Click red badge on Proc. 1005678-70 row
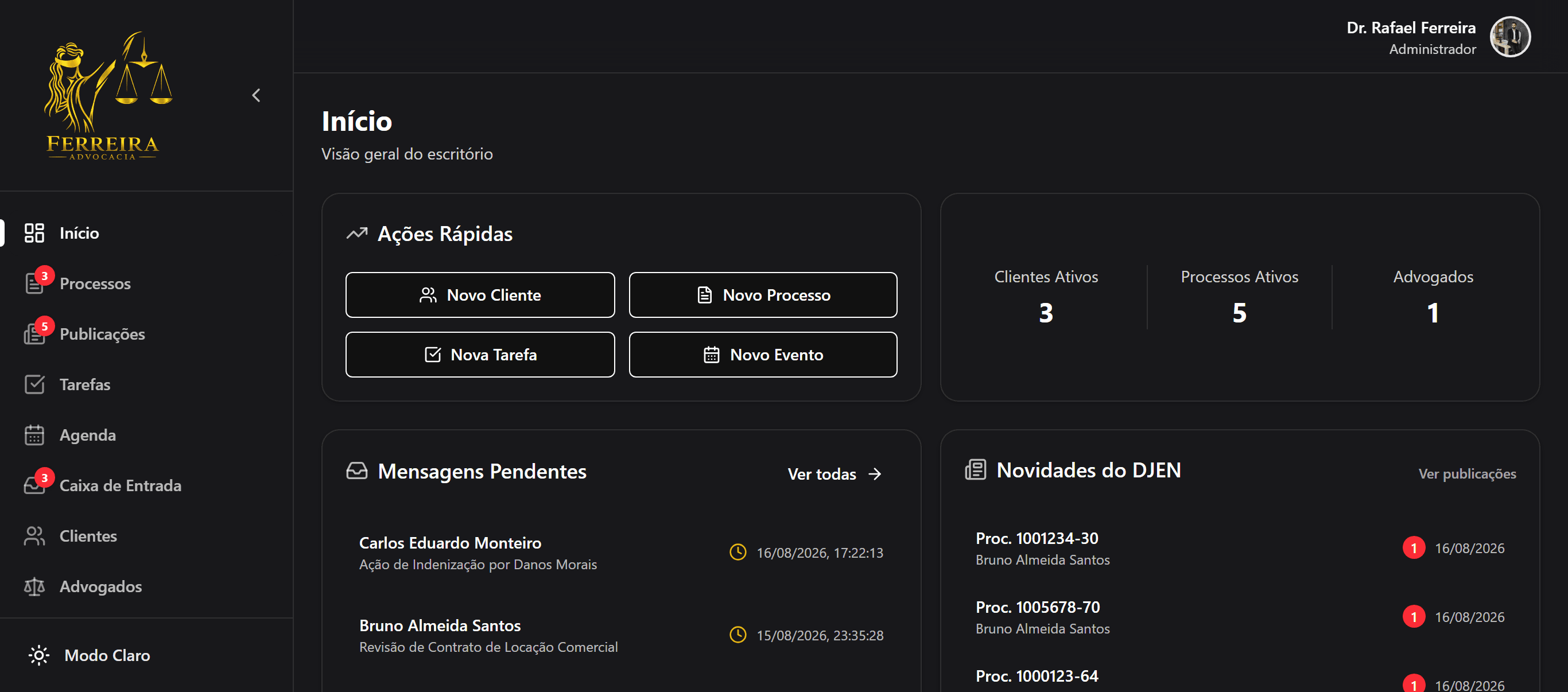Screen dimensions: 1568x692 point(1414,617)
